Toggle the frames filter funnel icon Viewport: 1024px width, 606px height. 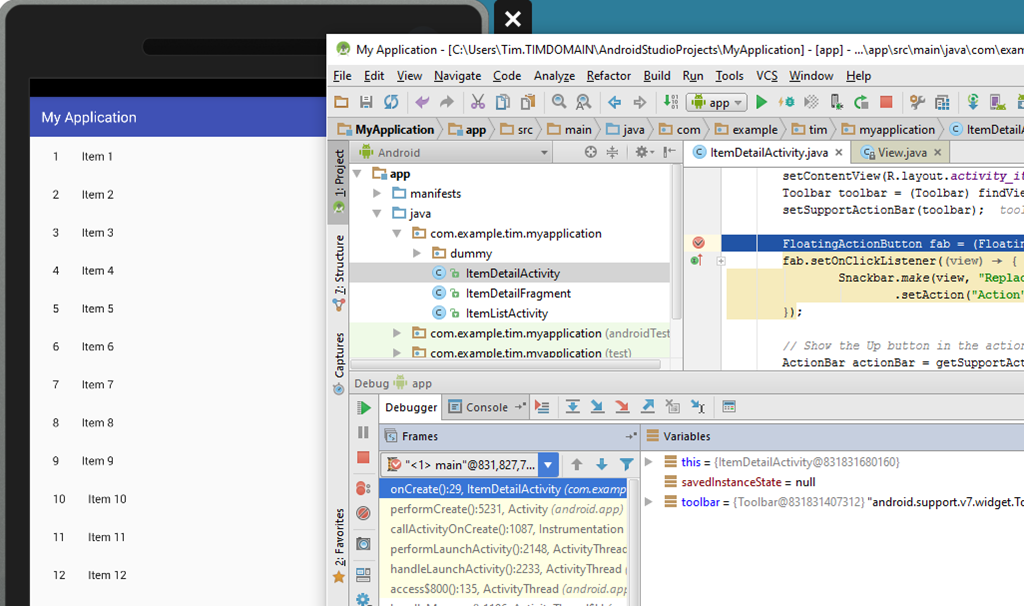click(x=626, y=464)
